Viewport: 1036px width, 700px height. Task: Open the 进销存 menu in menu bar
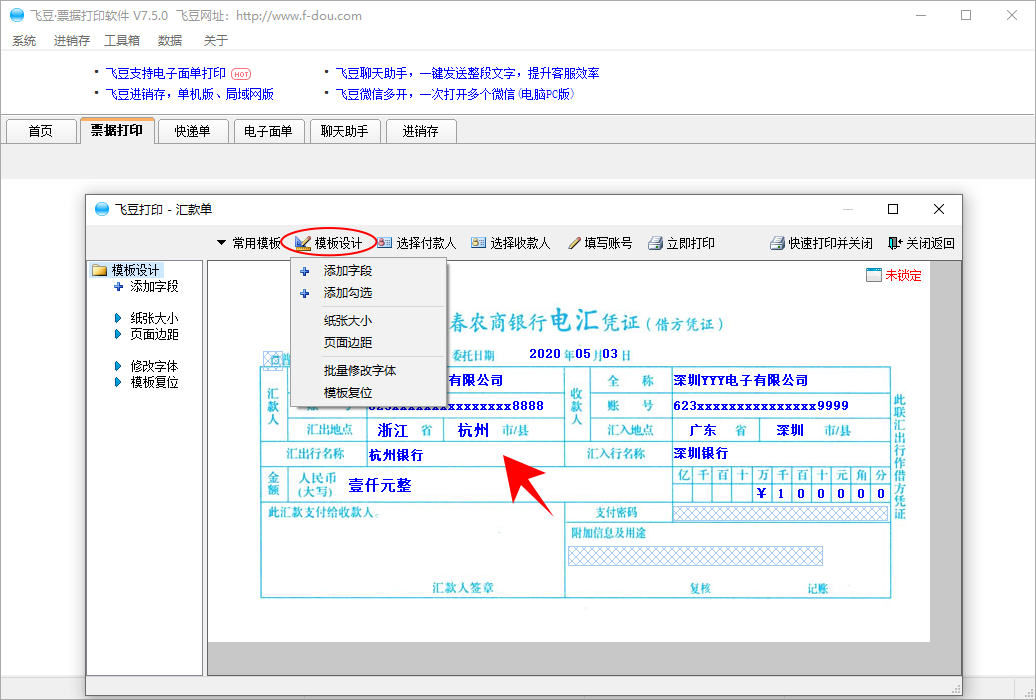pos(71,41)
